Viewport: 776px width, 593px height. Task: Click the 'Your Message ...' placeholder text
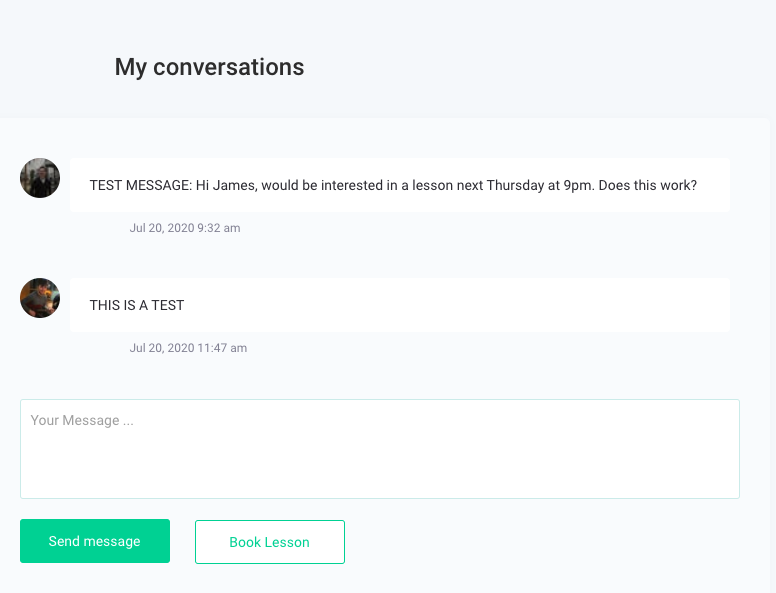82,420
